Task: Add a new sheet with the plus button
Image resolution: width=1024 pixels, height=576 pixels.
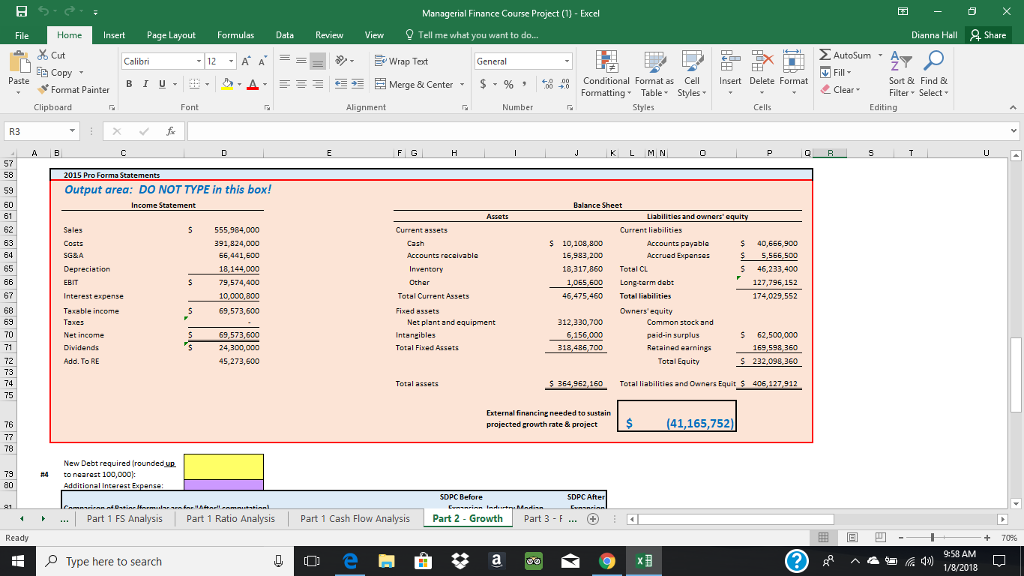Action: (x=593, y=519)
